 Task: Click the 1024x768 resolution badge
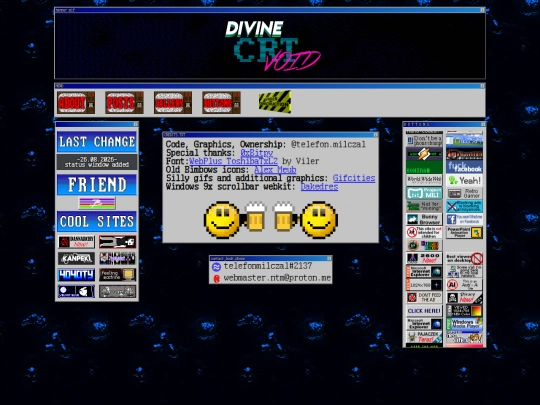point(424,284)
